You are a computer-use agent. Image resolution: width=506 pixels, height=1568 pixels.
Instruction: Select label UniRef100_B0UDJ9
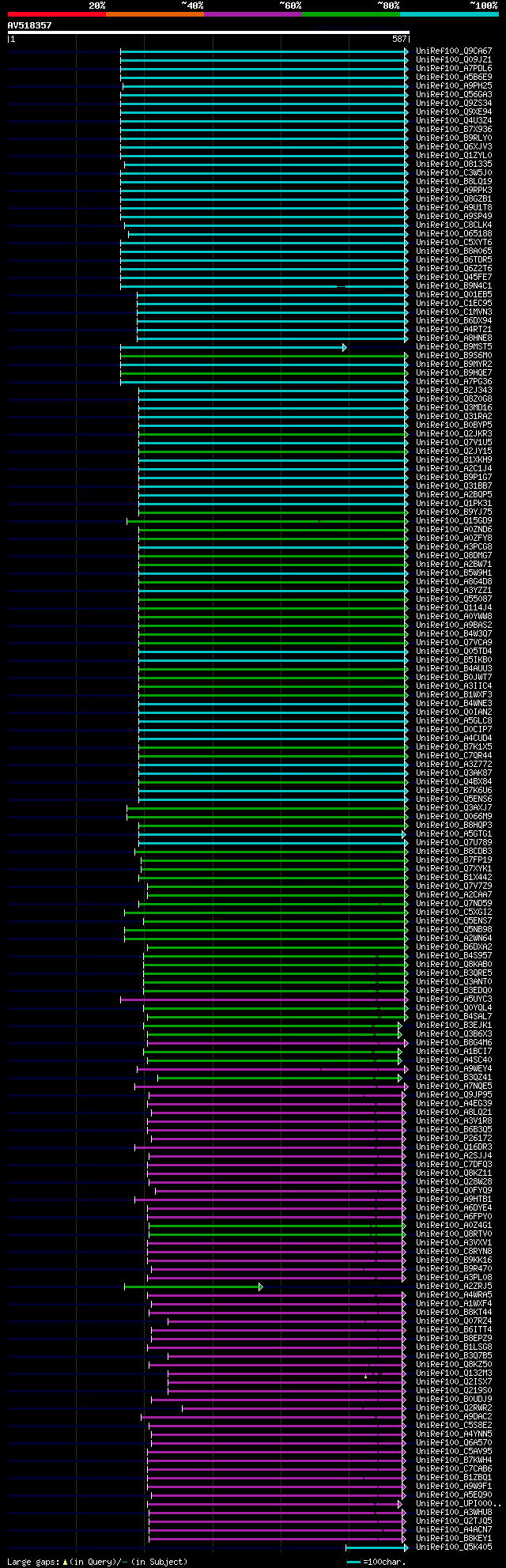[x=454, y=1399]
